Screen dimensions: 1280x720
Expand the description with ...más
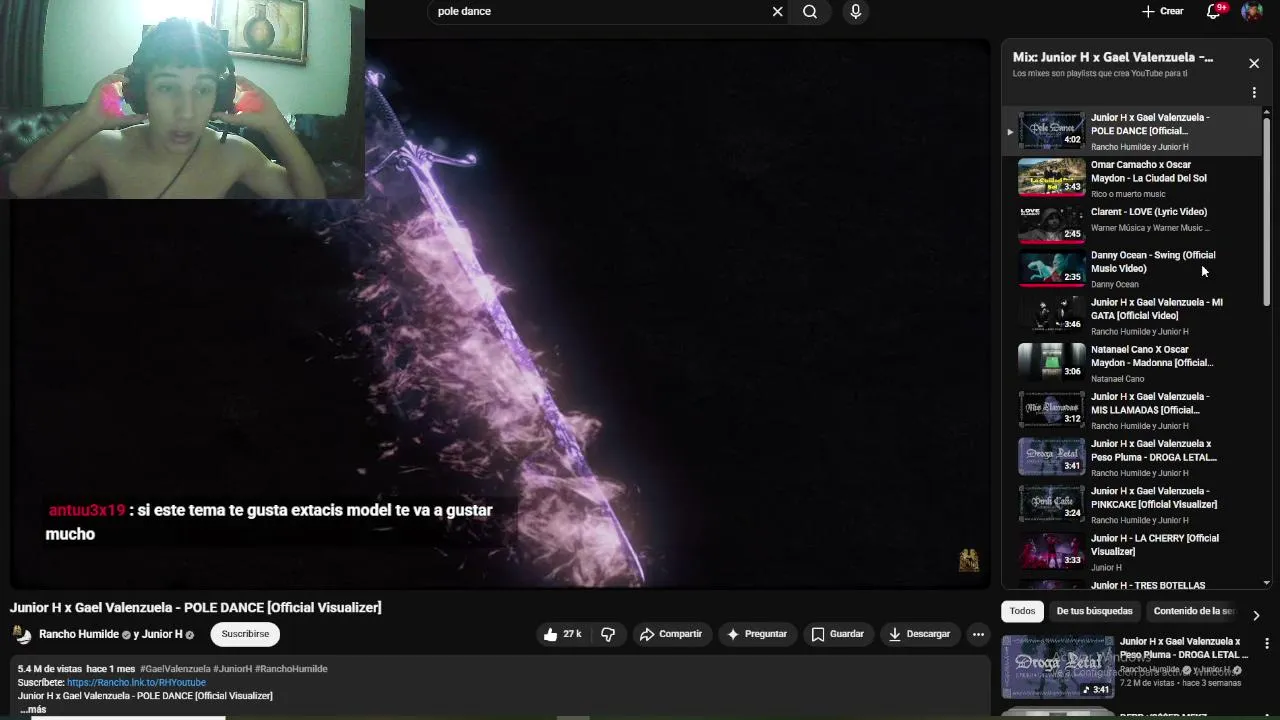coord(33,709)
